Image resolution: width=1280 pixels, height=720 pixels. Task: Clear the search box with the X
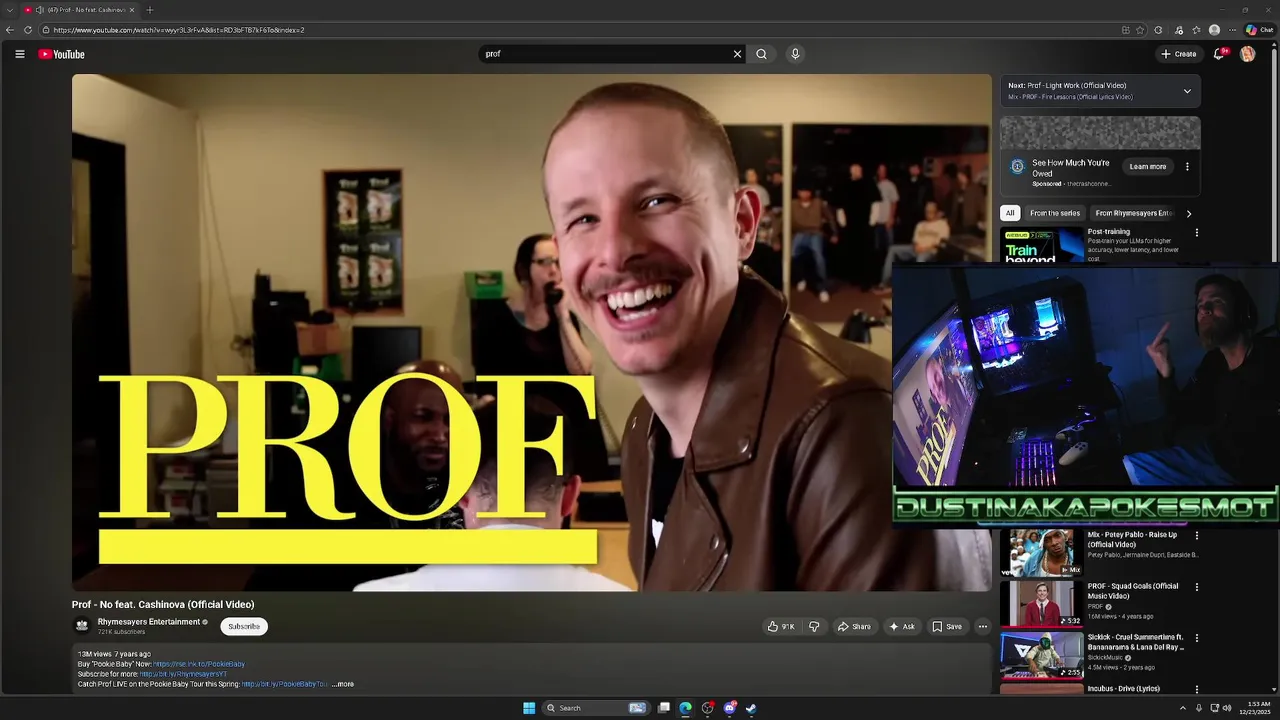pos(737,54)
